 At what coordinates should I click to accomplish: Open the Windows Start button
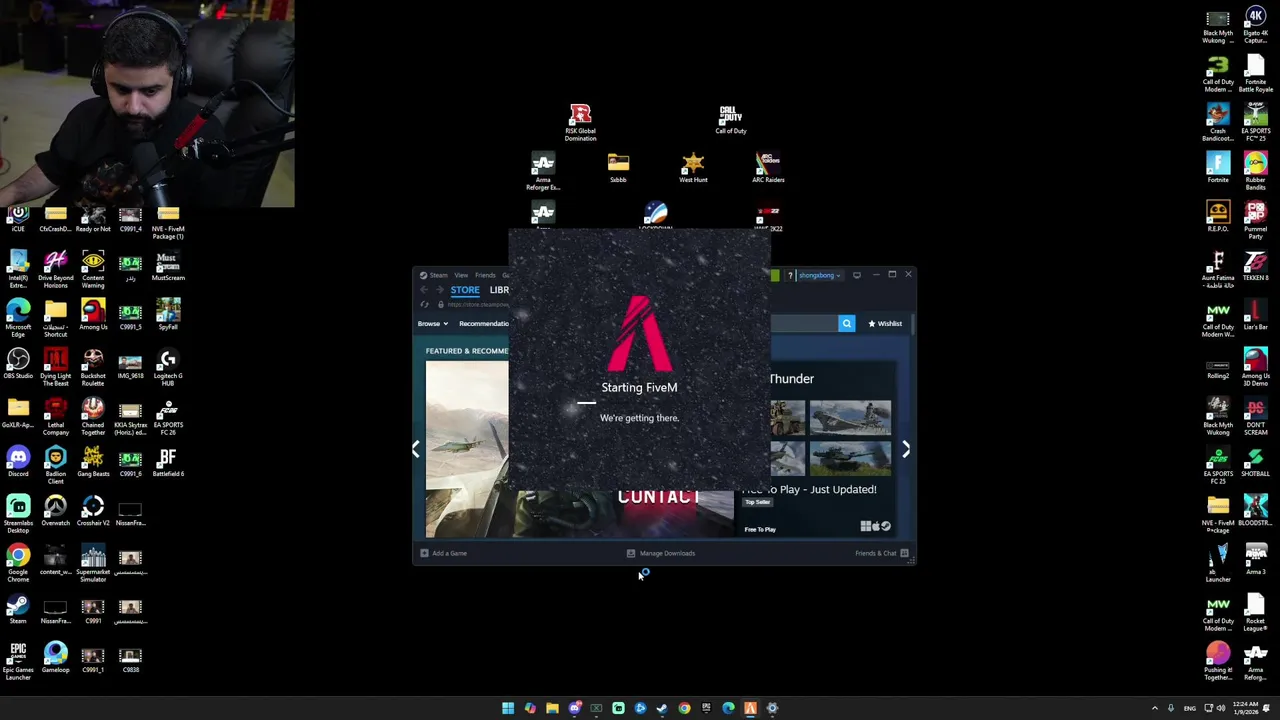[508, 708]
